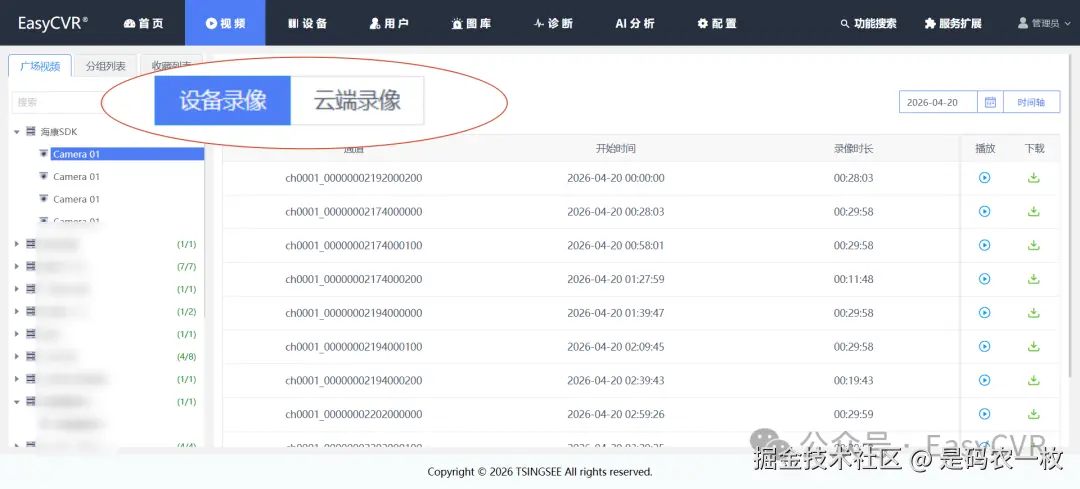
Task: Expand the device group showing (1/2)
Action: coord(17,311)
